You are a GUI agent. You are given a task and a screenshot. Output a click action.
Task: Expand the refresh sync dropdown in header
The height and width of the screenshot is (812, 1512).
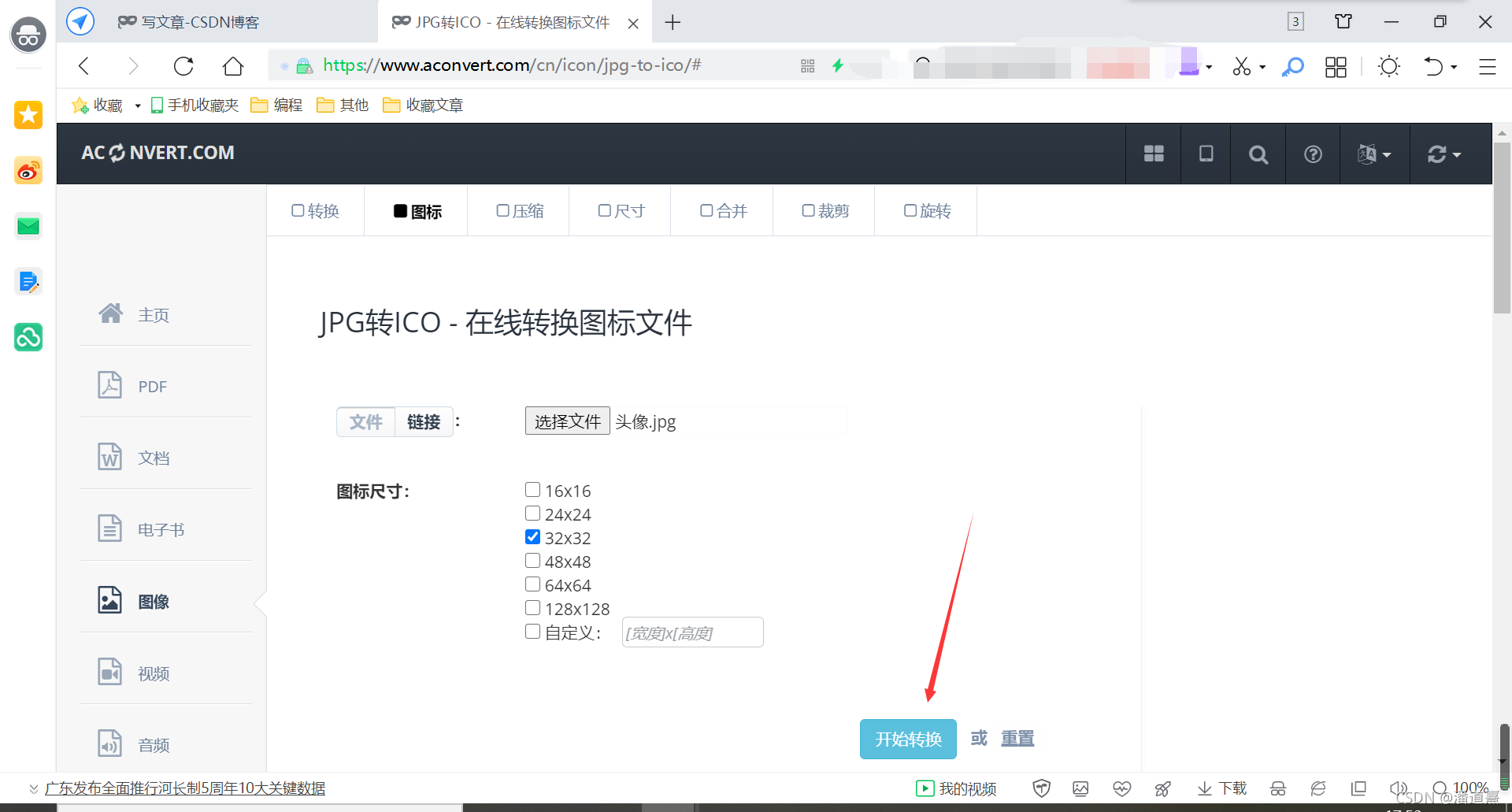pos(1444,154)
